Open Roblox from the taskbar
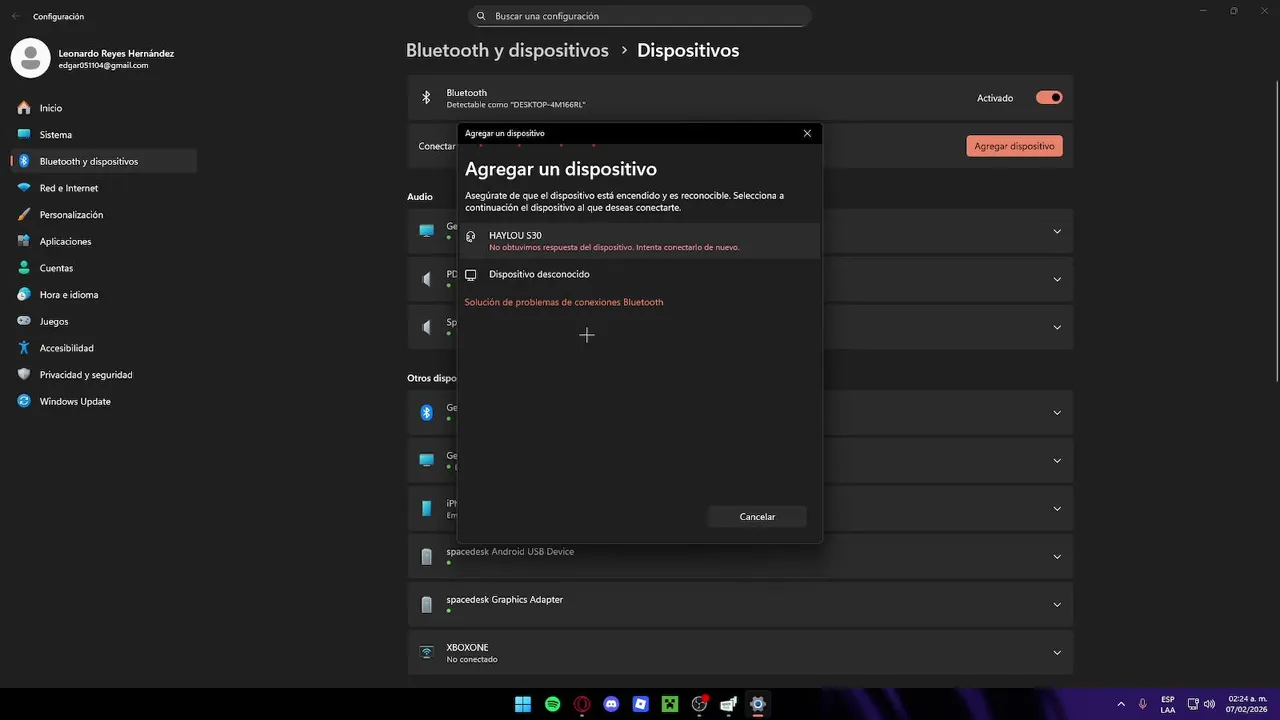Image resolution: width=1280 pixels, height=720 pixels. pyautogui.click(x=641, y=704)
